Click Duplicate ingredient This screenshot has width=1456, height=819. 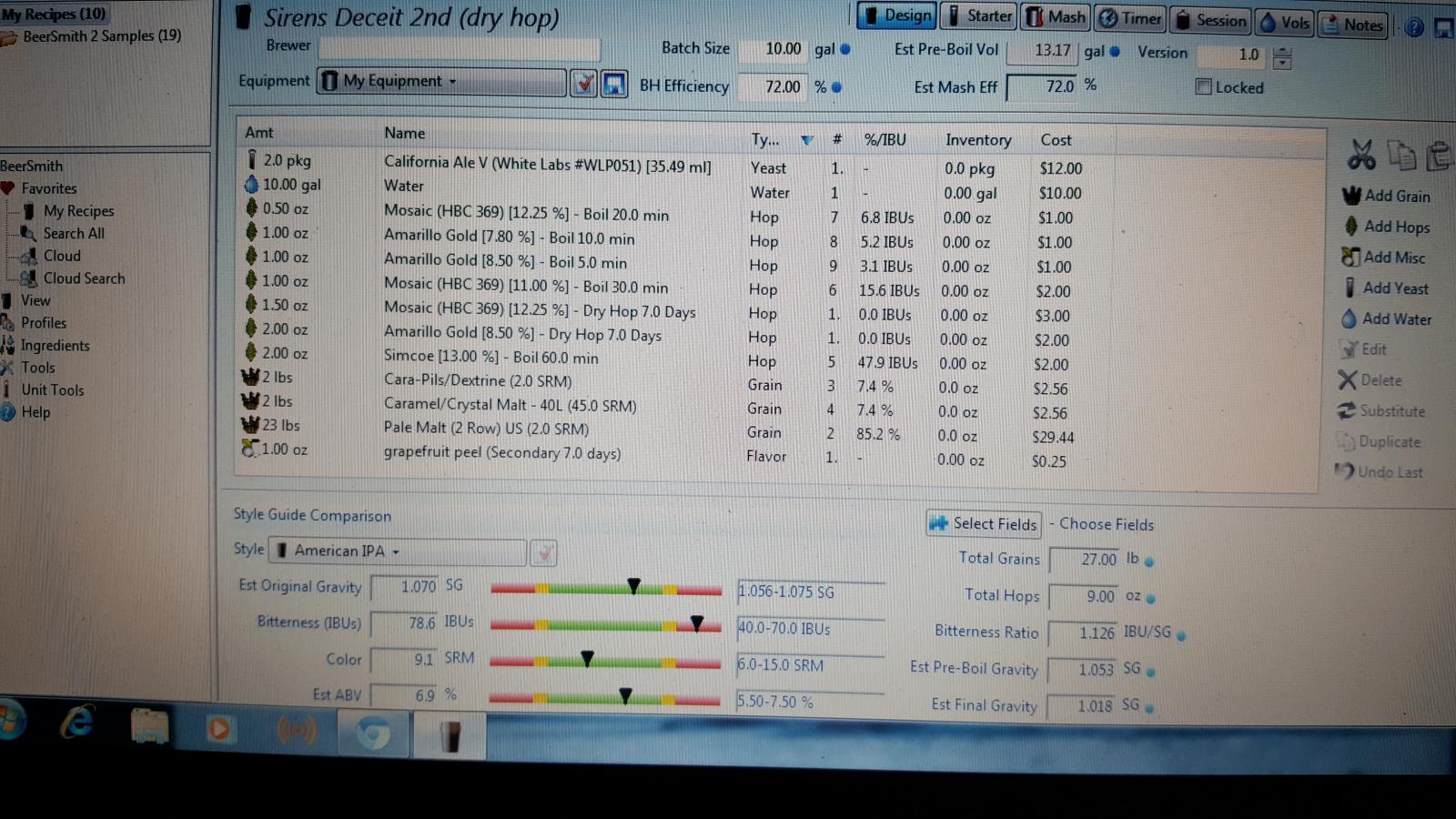tap(1378, 442)
